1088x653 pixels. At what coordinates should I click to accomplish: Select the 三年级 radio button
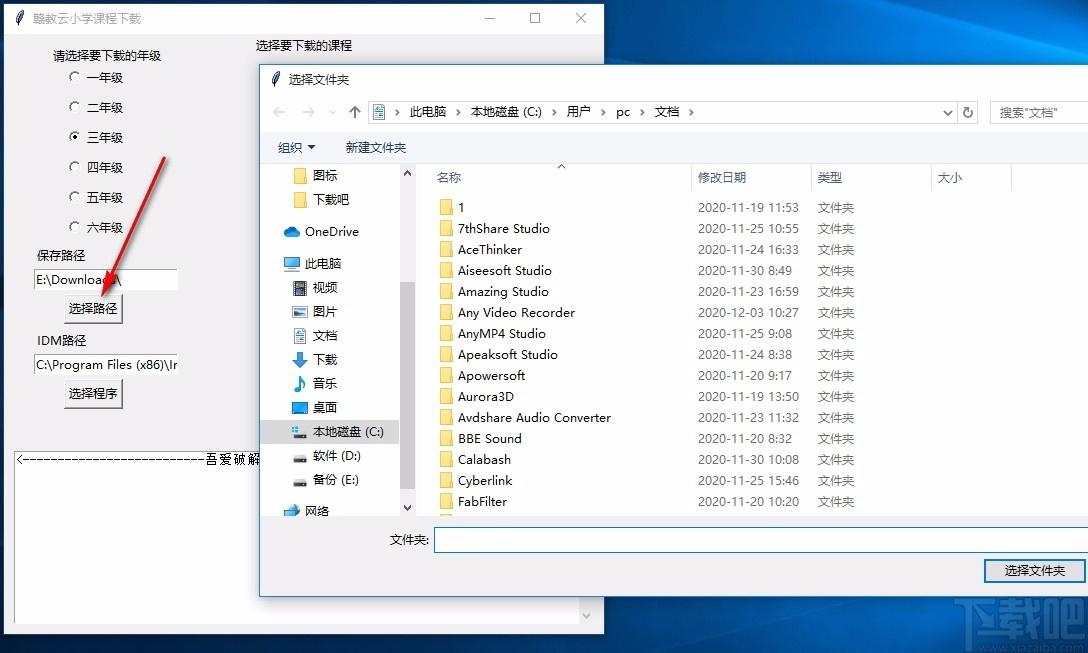tap(74, 137)
